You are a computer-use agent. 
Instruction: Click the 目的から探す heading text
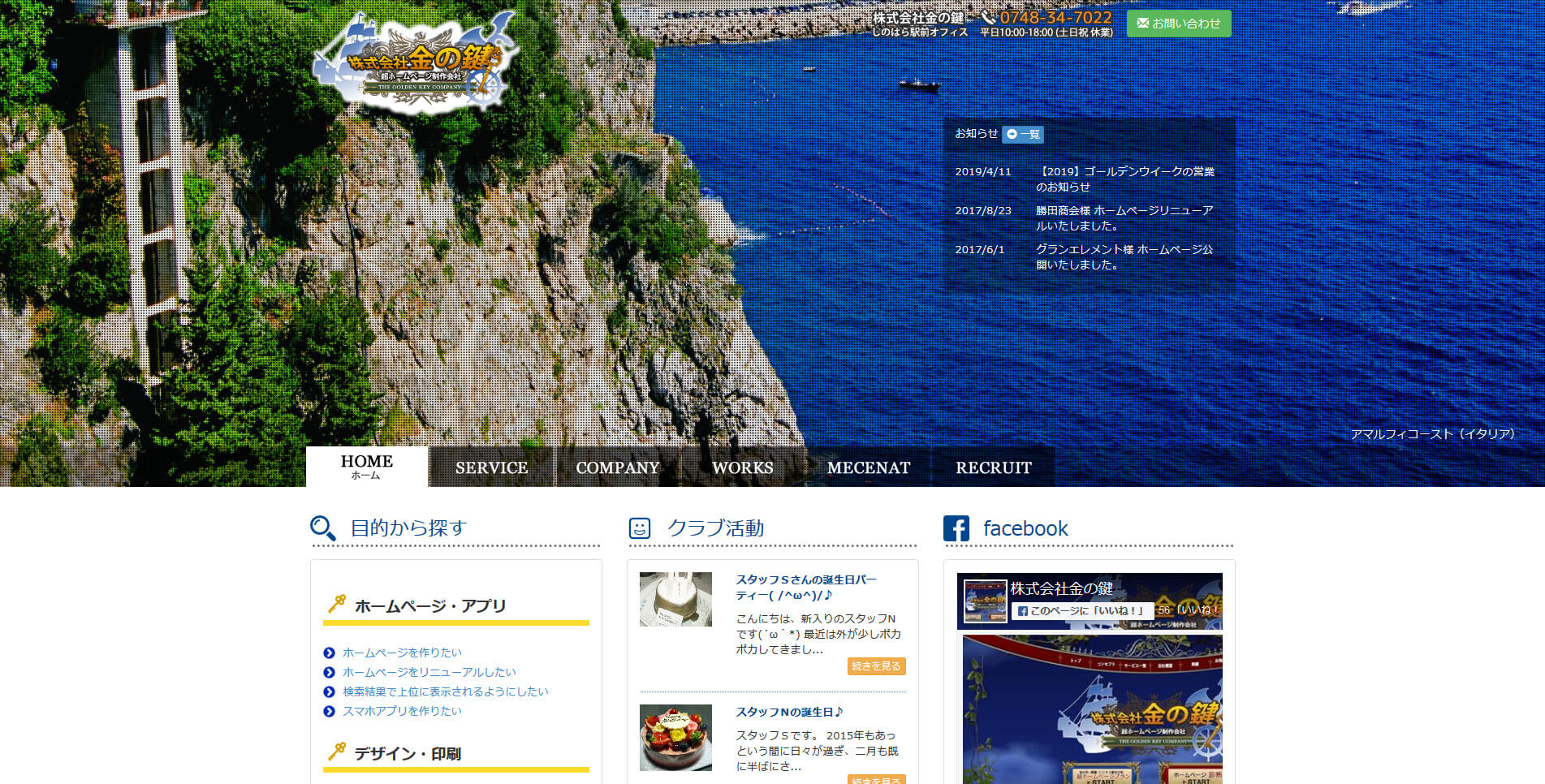408,528
